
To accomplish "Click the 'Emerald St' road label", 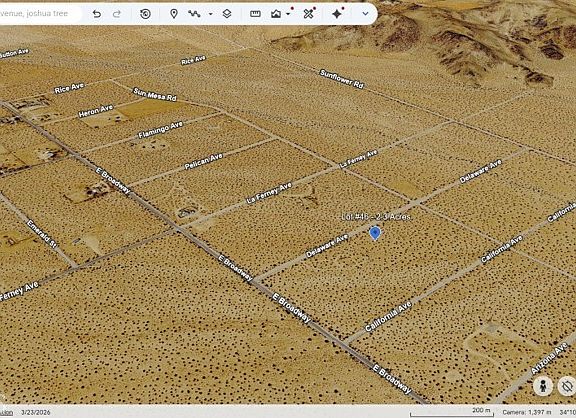I will click(42, 234).
